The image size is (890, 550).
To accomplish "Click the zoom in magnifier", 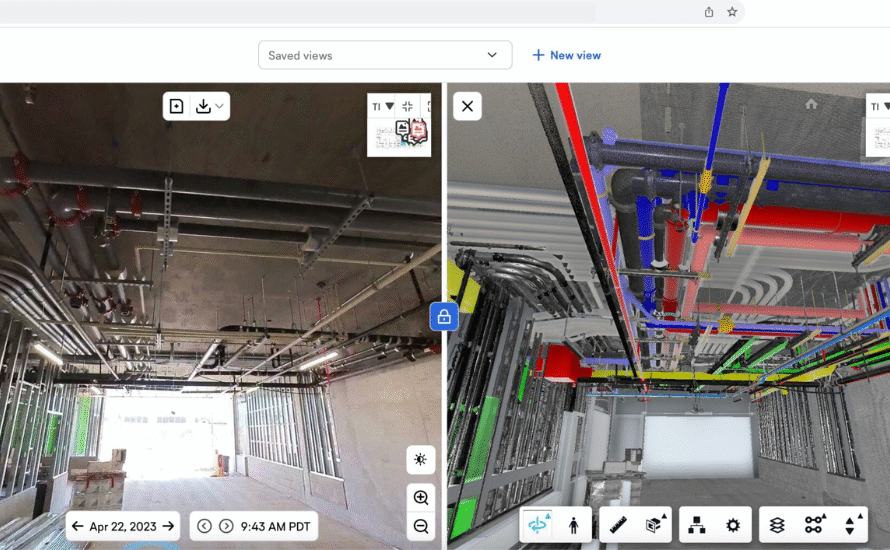I will coord(421,497).
